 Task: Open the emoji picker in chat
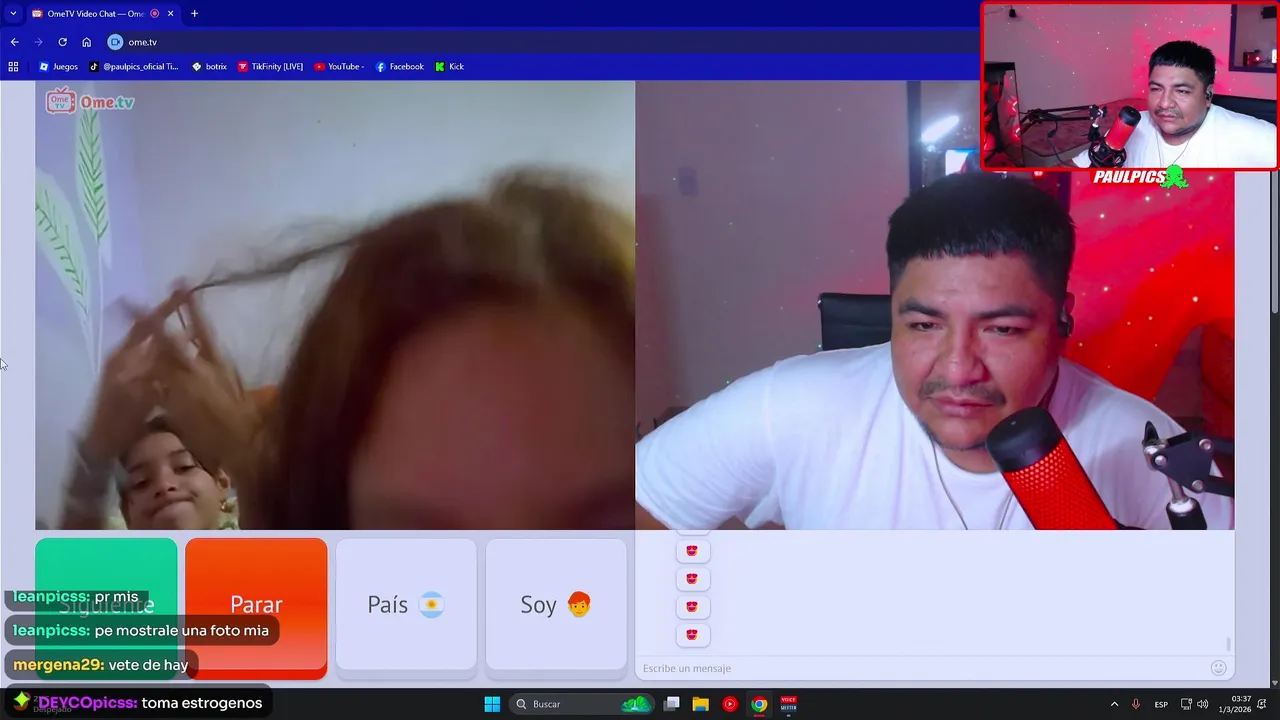coord(1218,668)
